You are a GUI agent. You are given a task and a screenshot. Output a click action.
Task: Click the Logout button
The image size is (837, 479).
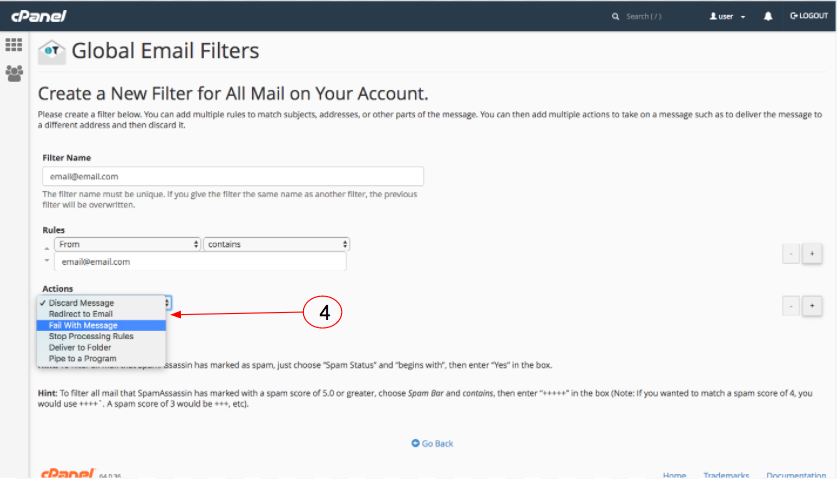click(x=809, y=16)
